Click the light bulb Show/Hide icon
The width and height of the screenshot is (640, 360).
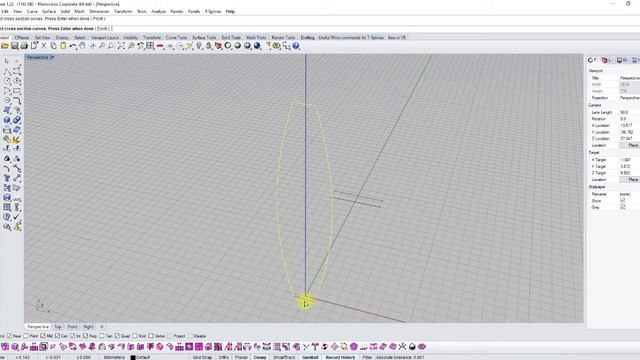click(x=199, y=46)
